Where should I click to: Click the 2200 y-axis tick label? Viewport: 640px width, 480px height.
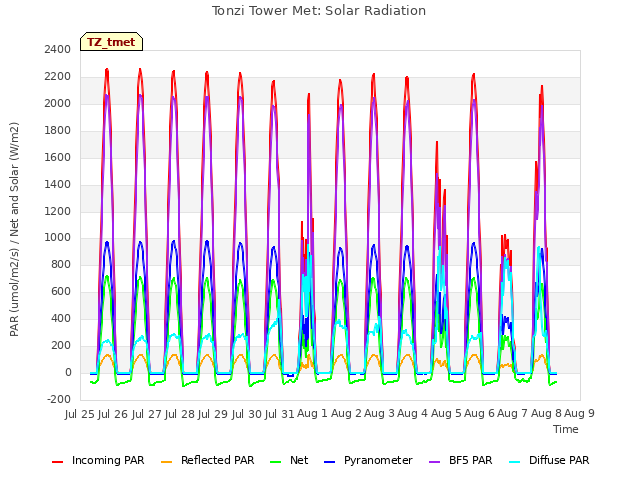pos(58,77)
